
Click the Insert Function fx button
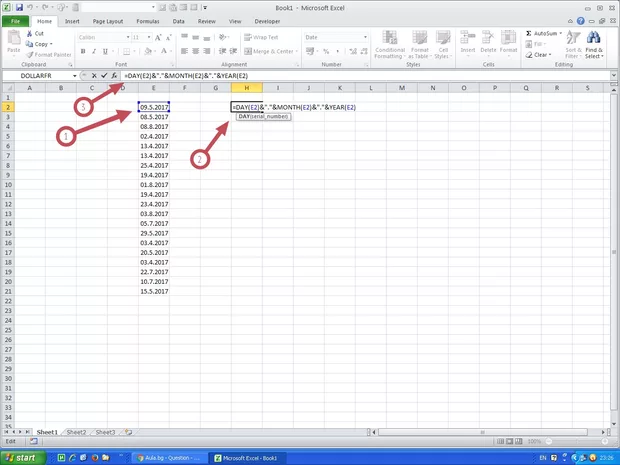(114, 76)
